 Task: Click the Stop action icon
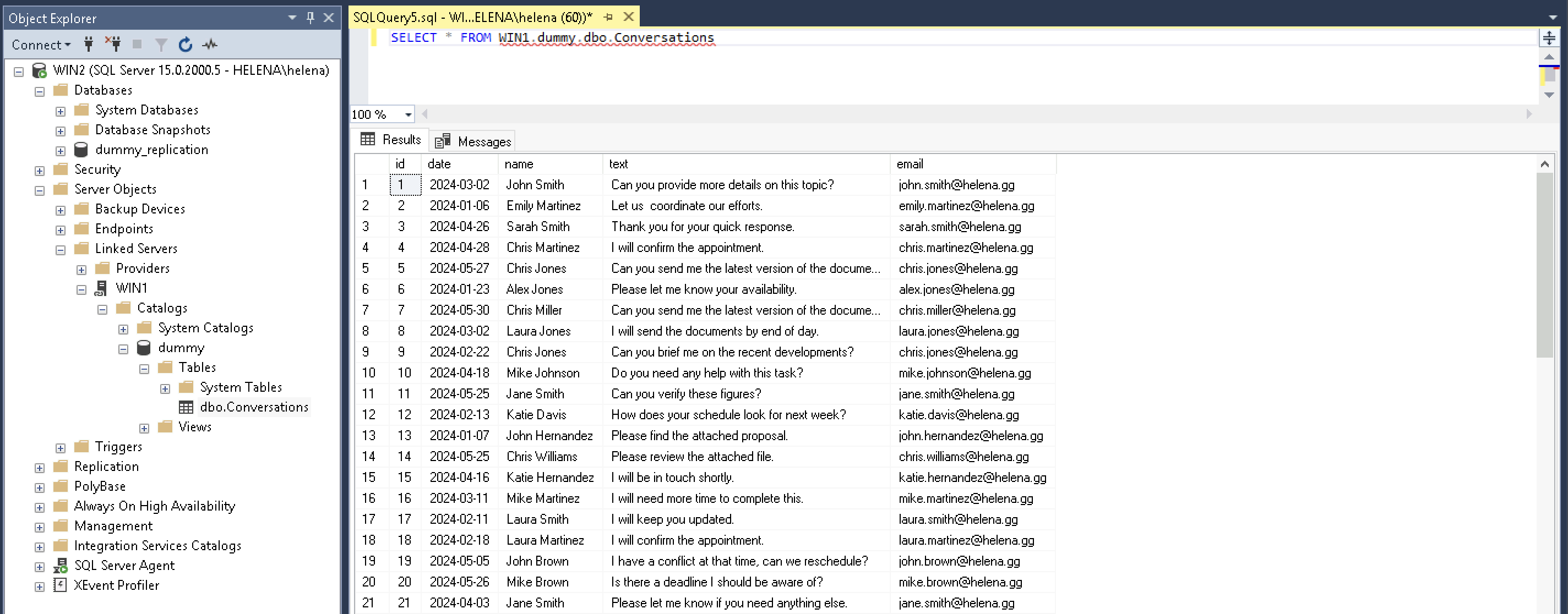click(x=137, y=45)
